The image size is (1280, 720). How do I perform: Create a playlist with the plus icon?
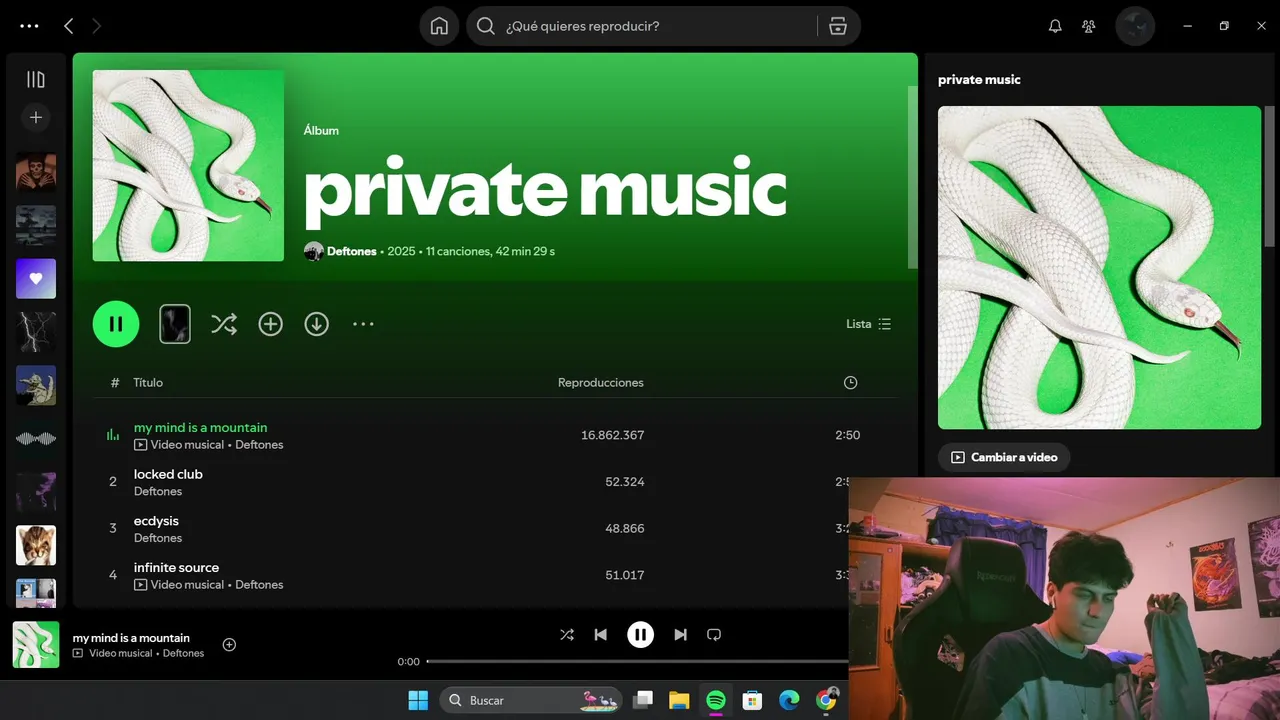36,117
